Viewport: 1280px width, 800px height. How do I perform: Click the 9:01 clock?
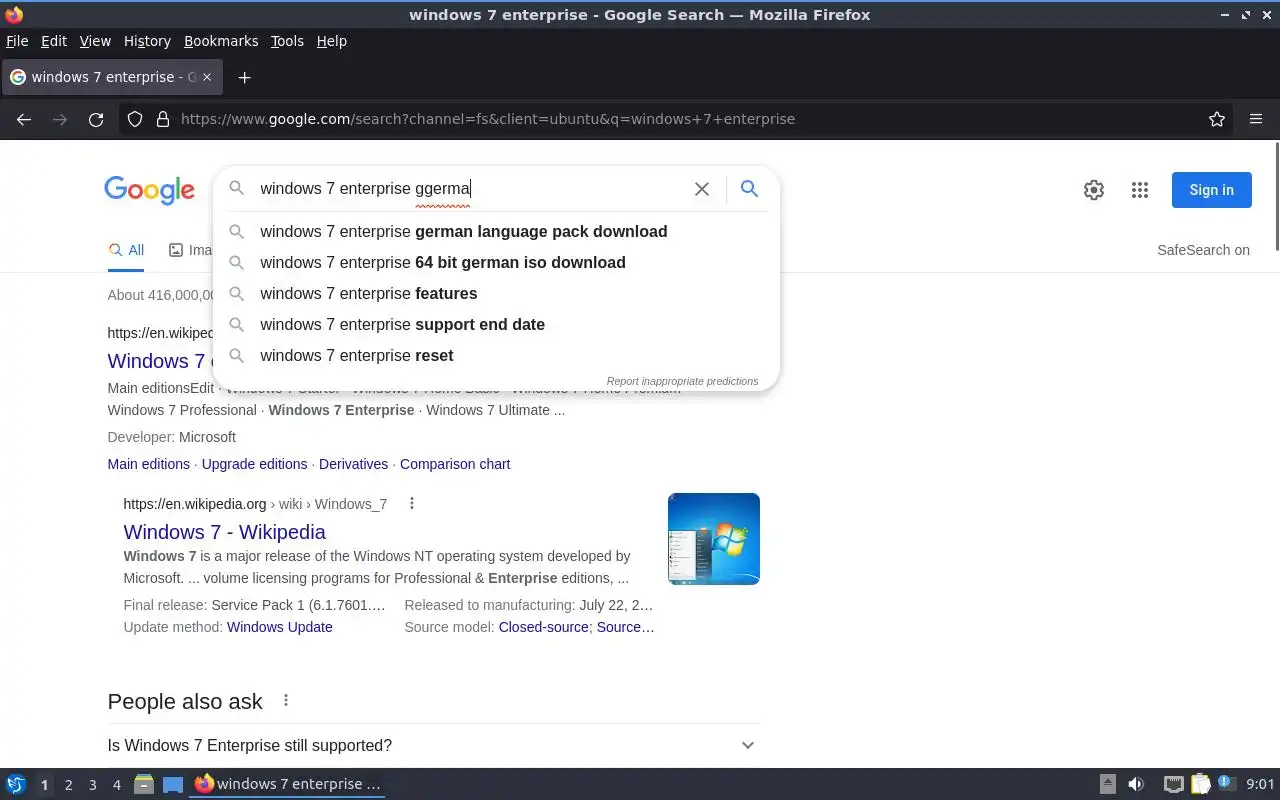1260,784
